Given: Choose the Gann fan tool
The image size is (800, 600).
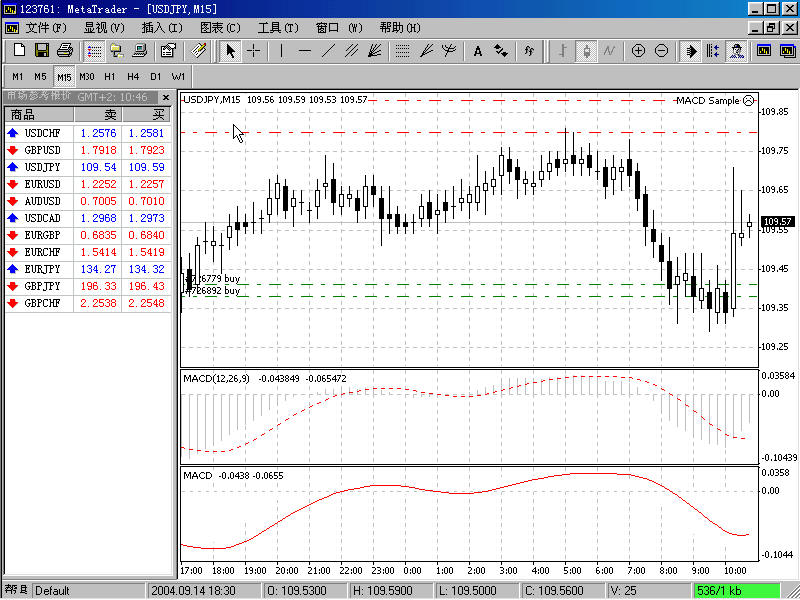Looking at the screenshot, I should point(374,51).
